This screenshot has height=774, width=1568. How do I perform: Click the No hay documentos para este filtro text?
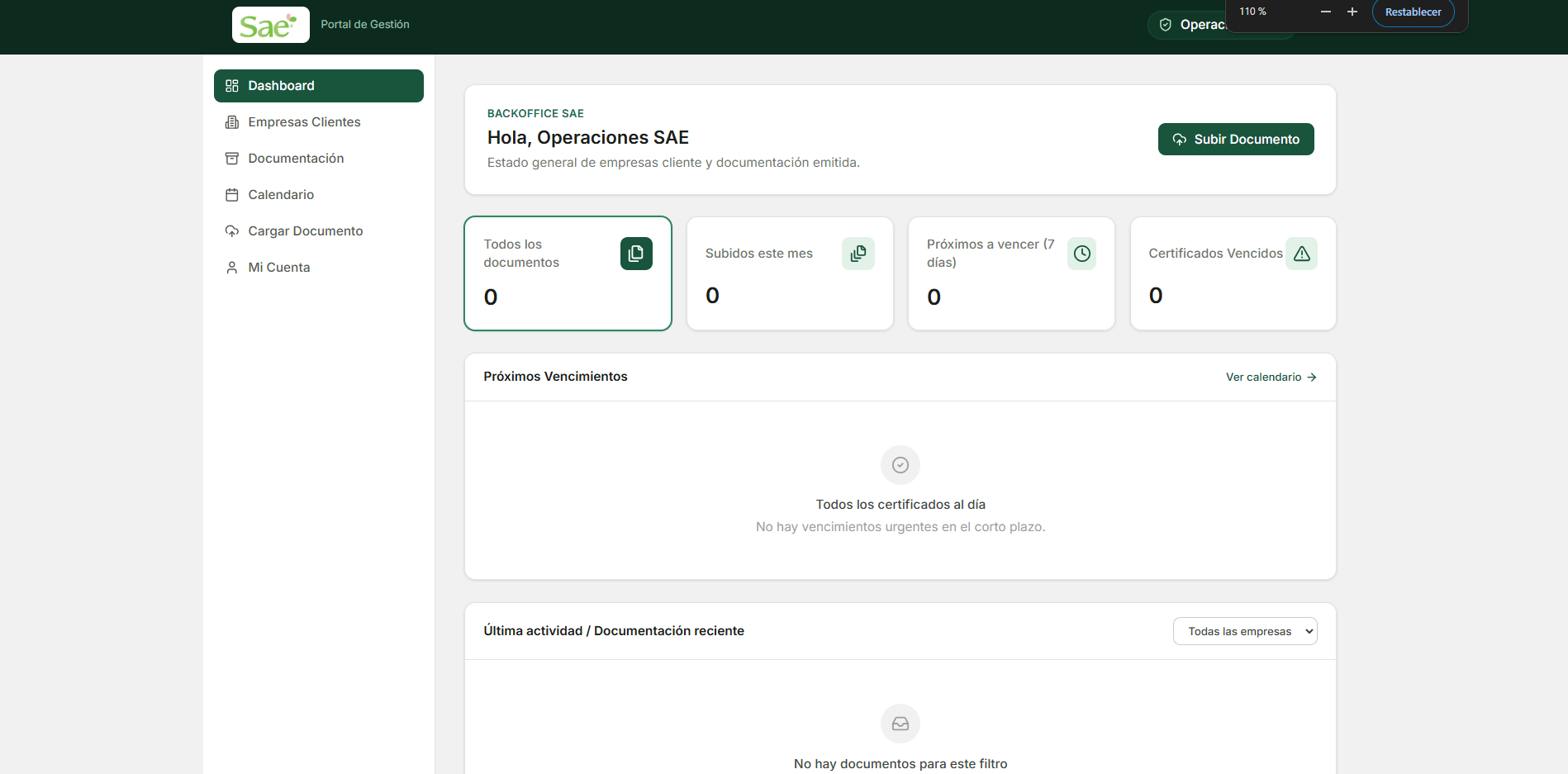coord(900,764)
